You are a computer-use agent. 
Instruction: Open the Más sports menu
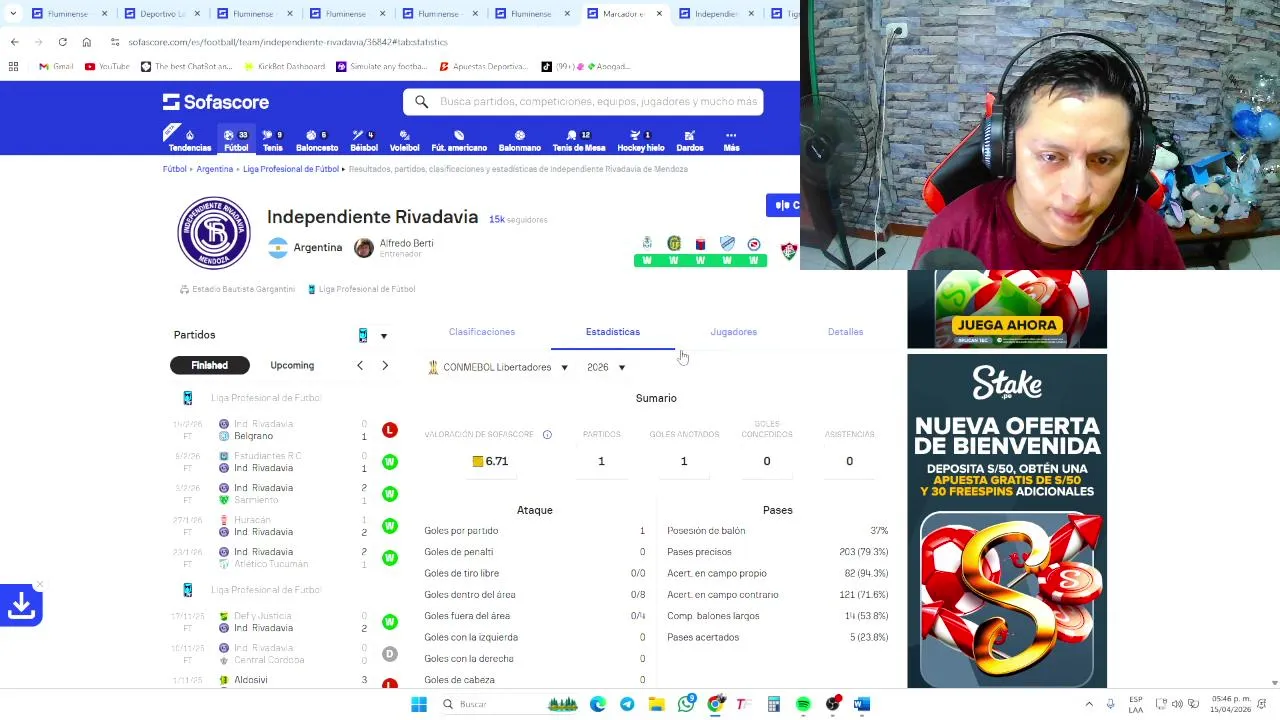[731, 140]
